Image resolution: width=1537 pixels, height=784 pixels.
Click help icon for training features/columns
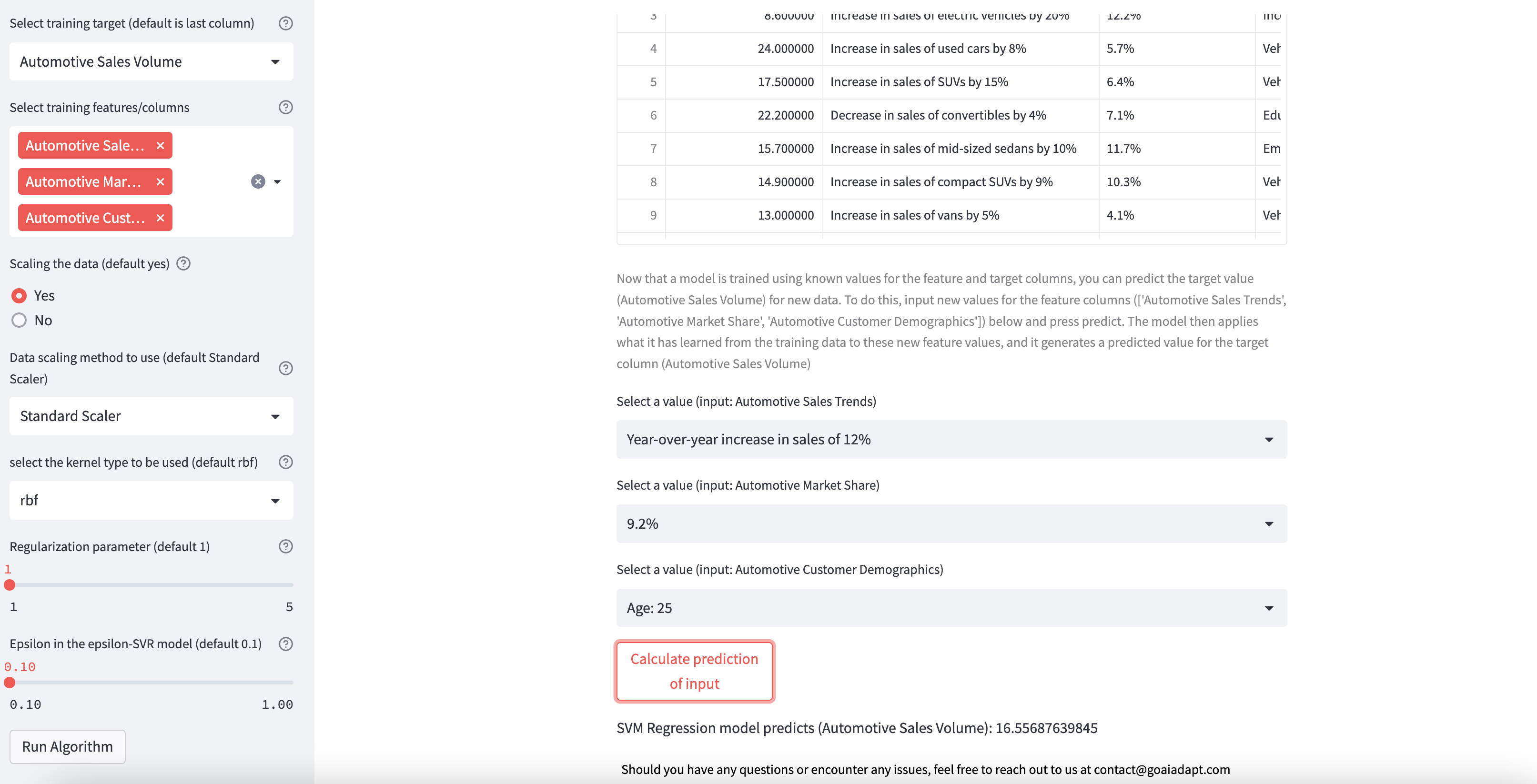(286, 107)
